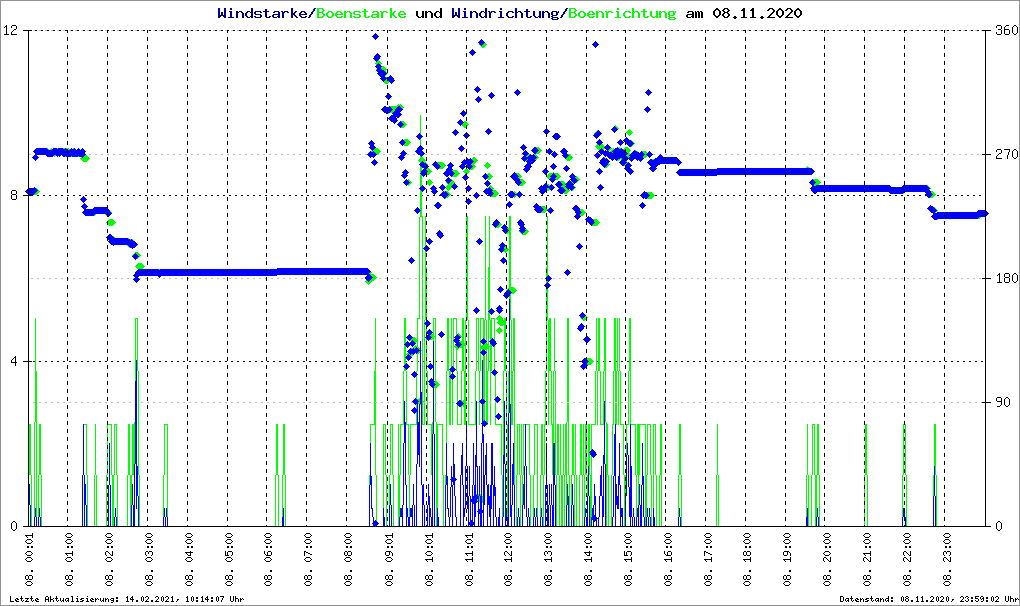This screenshot has height=606, width=1020.
Task: Click right axis value 270
Action: click(1006, 155)
